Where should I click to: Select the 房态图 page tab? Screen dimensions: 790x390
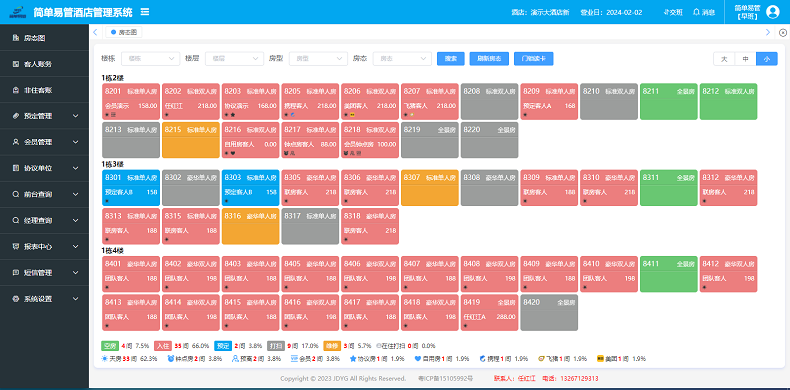click(123, 32)
